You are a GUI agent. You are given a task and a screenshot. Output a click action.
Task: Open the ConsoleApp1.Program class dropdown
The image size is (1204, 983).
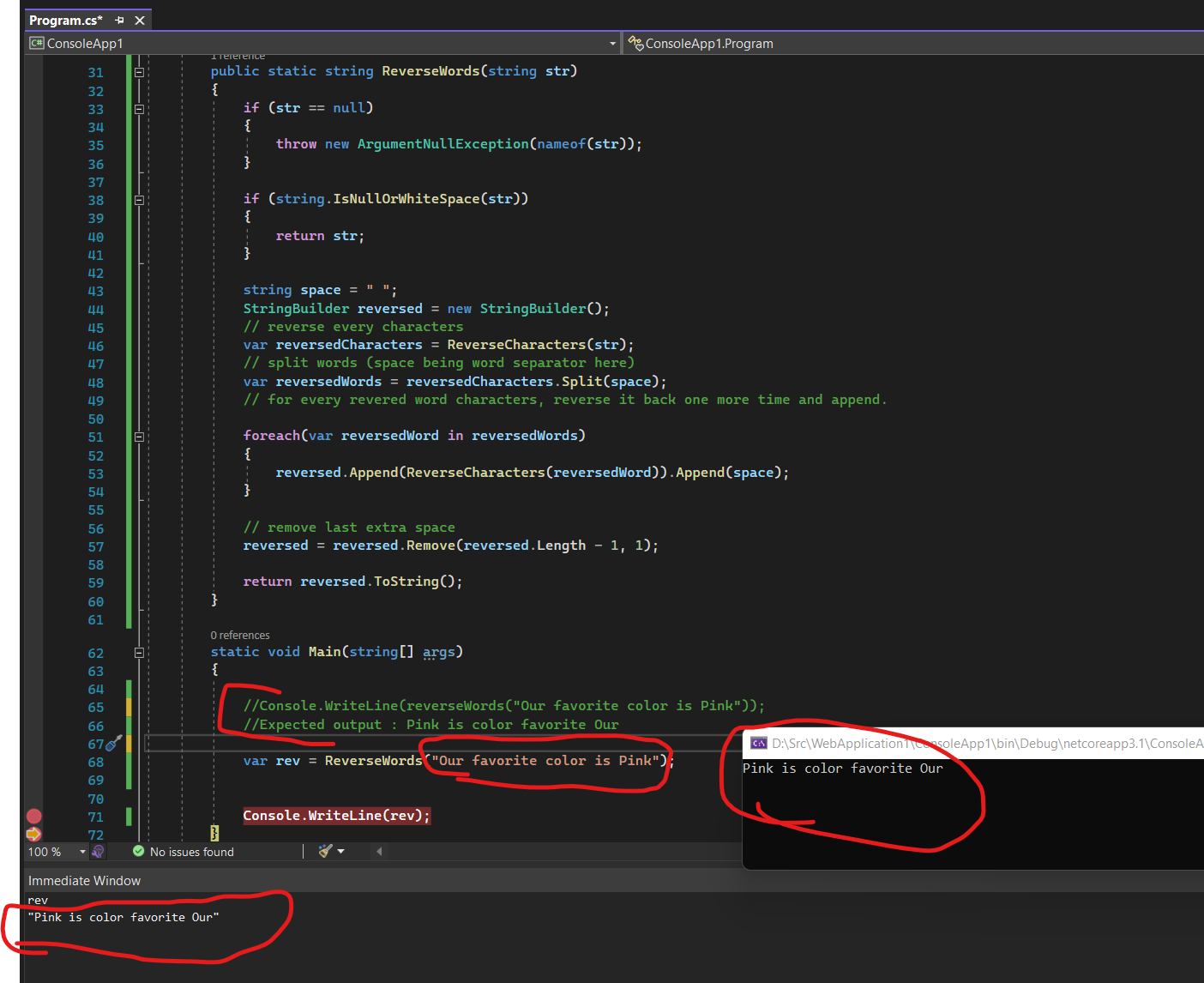tap(913, 44)
